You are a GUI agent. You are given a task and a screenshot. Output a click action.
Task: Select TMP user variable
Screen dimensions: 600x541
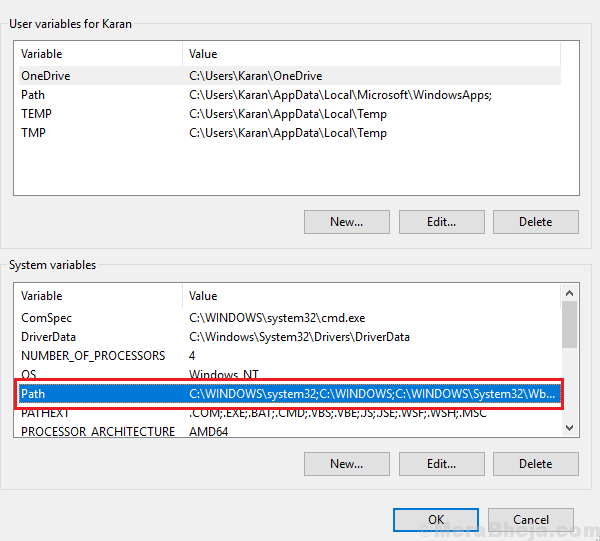click(x=290, y=133)
